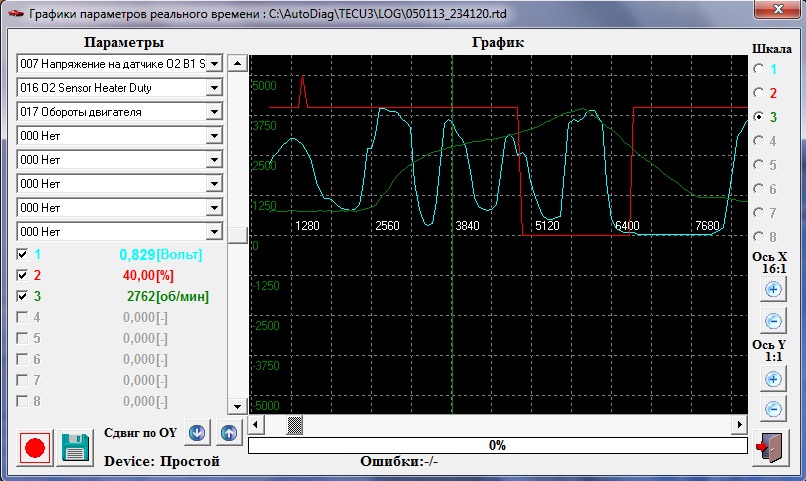Disable parameter 3 RPM checkbox
The width and height of the screenshot is (806, 481).
click(x=23, y=296)
